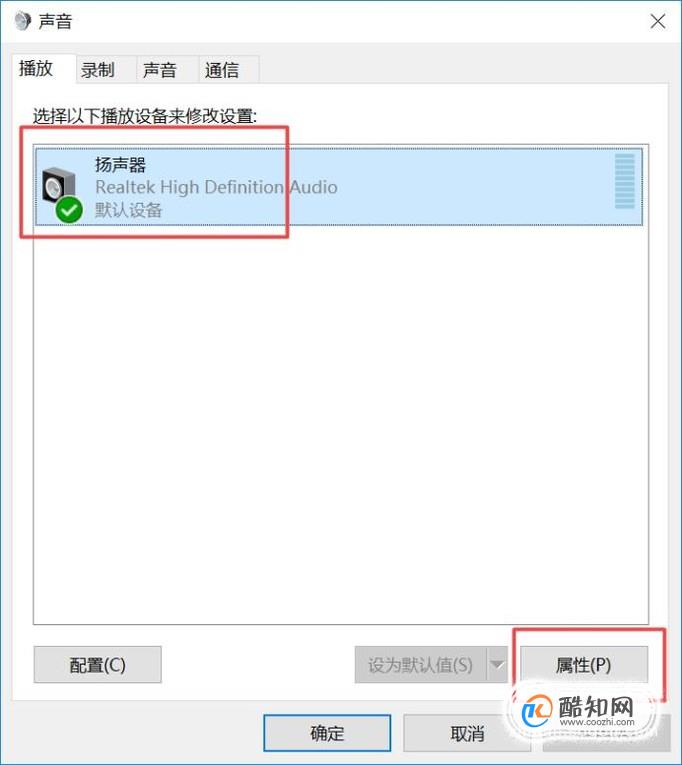Close the 声音 dialog window

658,21
